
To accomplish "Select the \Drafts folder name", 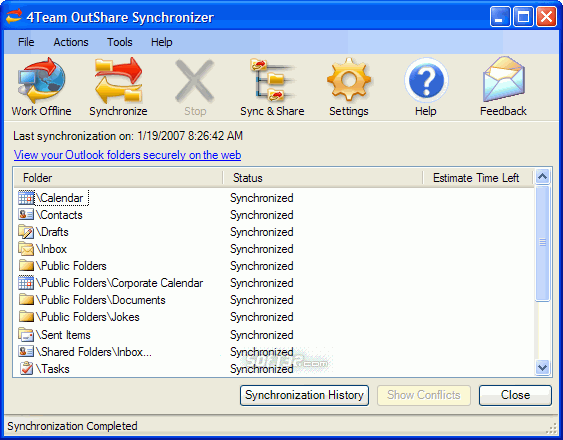I will click(x=52, y=232).
